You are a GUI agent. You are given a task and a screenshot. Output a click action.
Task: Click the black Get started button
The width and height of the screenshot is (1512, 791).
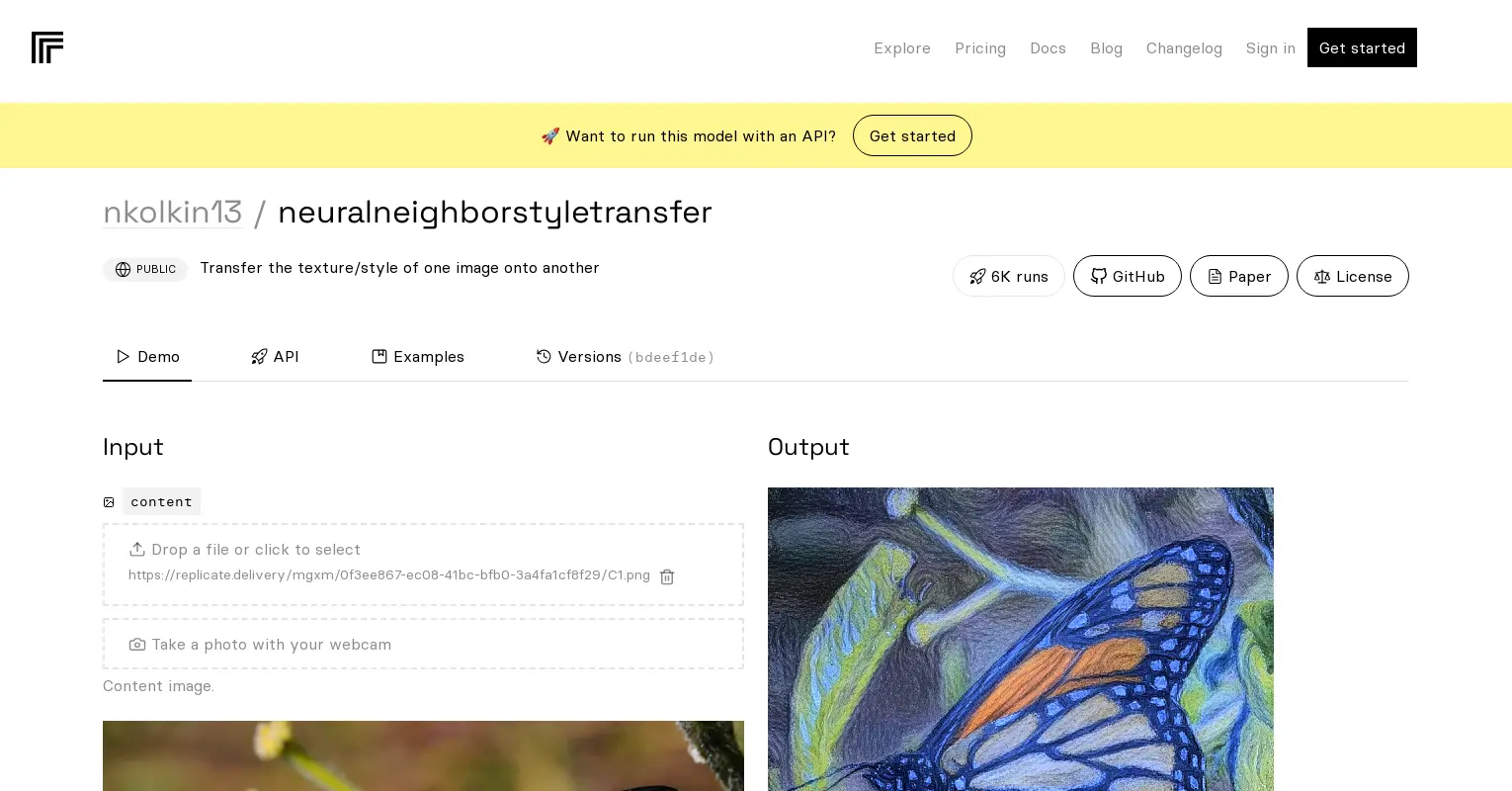tap(1362, 47)
